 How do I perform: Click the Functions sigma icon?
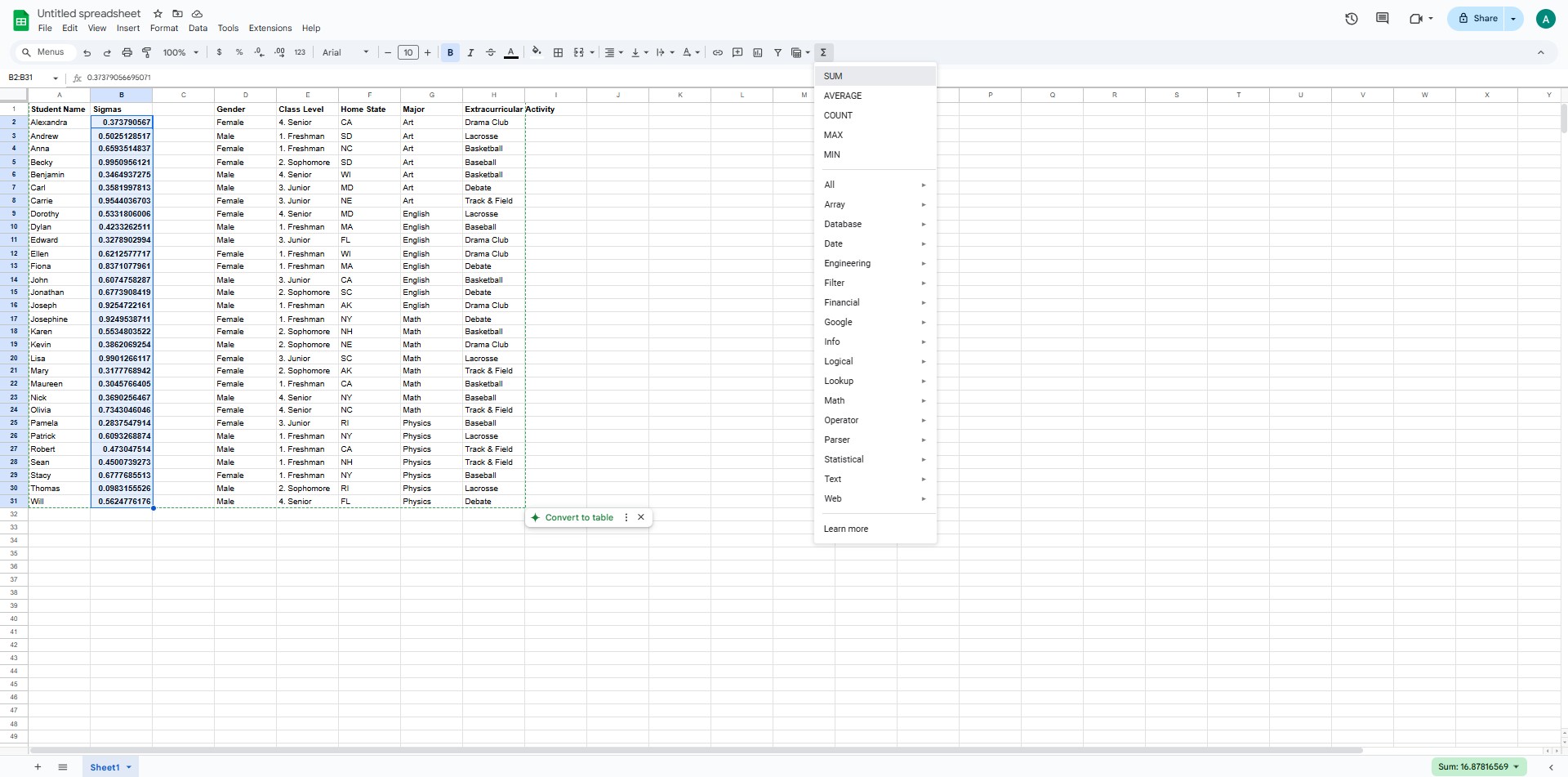point(823,52)
